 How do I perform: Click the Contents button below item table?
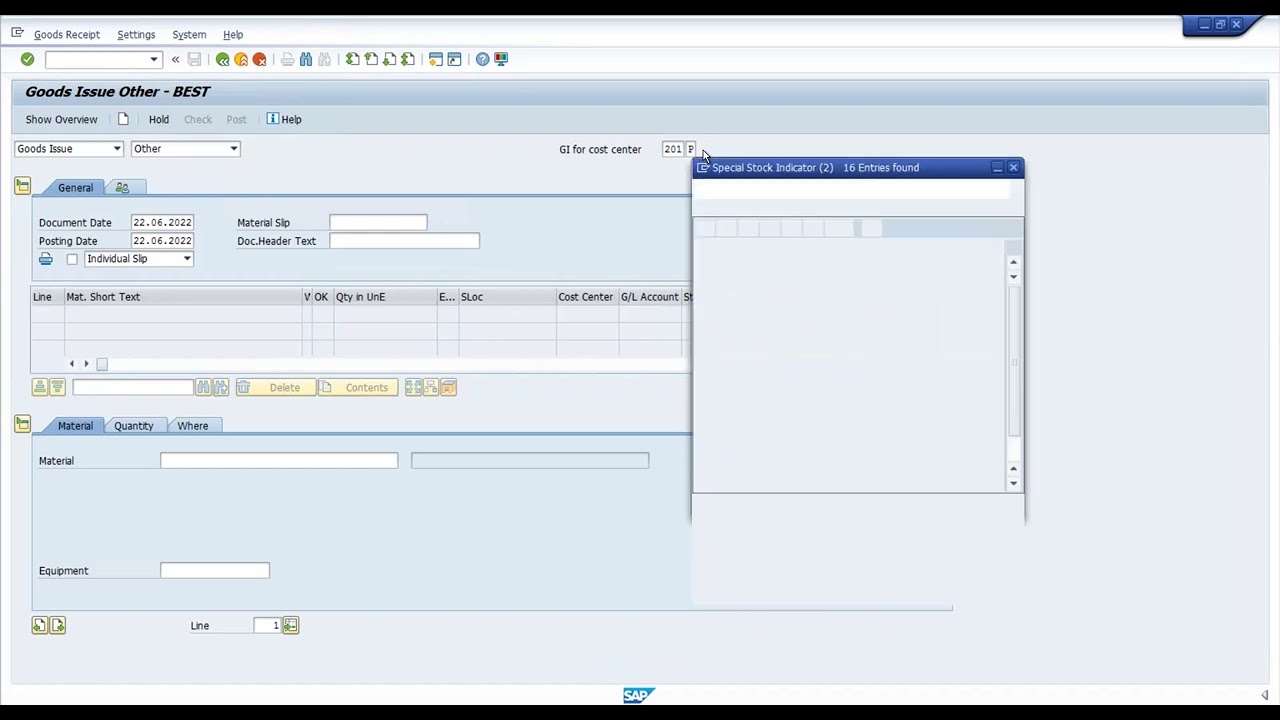(x=357, y=387)
